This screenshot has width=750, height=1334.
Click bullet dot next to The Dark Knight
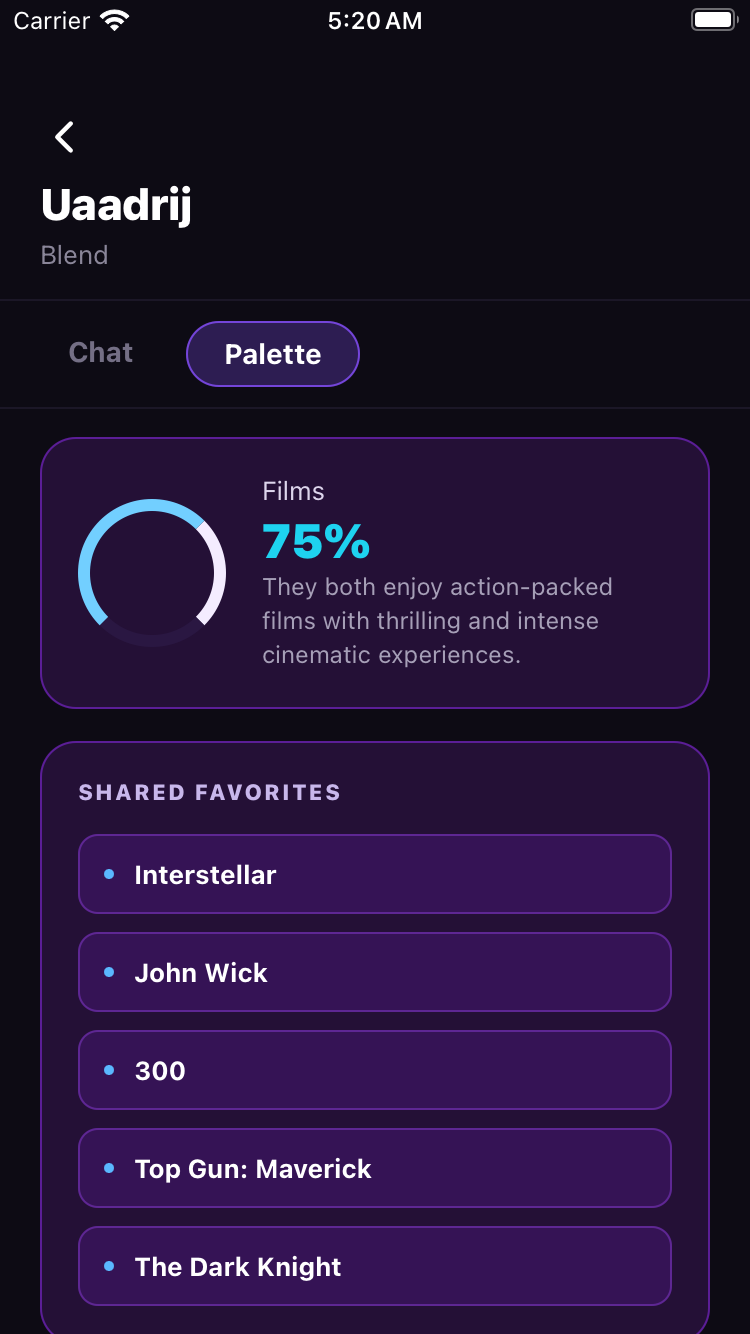pos(109,1266)
